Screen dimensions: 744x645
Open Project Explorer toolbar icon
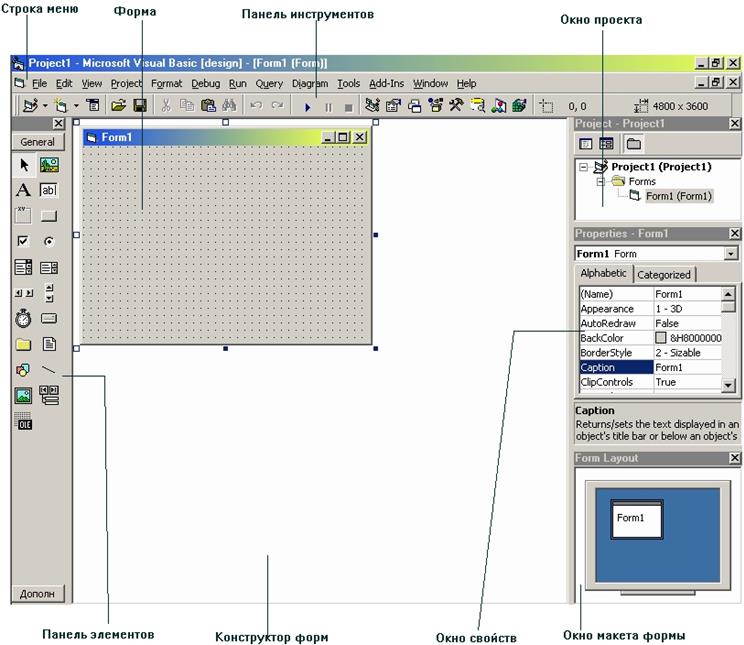coord(372,105)
